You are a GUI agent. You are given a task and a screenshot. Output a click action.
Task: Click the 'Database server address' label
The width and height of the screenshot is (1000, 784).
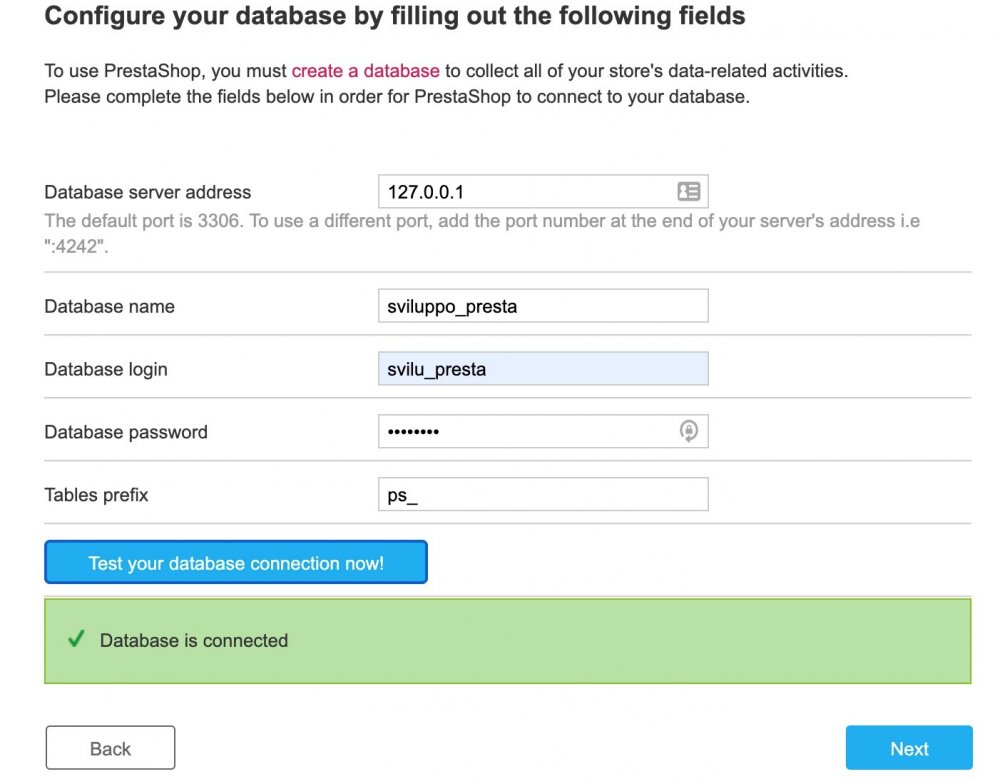point(148,192)
